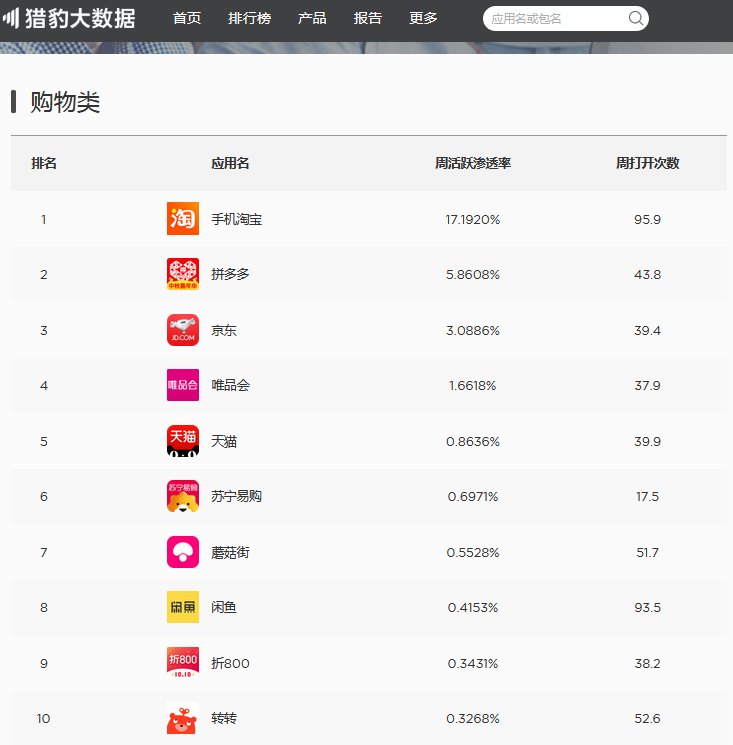Viewport: 733px width, 745px height.
Task: Click the 蘑菇街 mushroom icon
Action: point(183,552)
